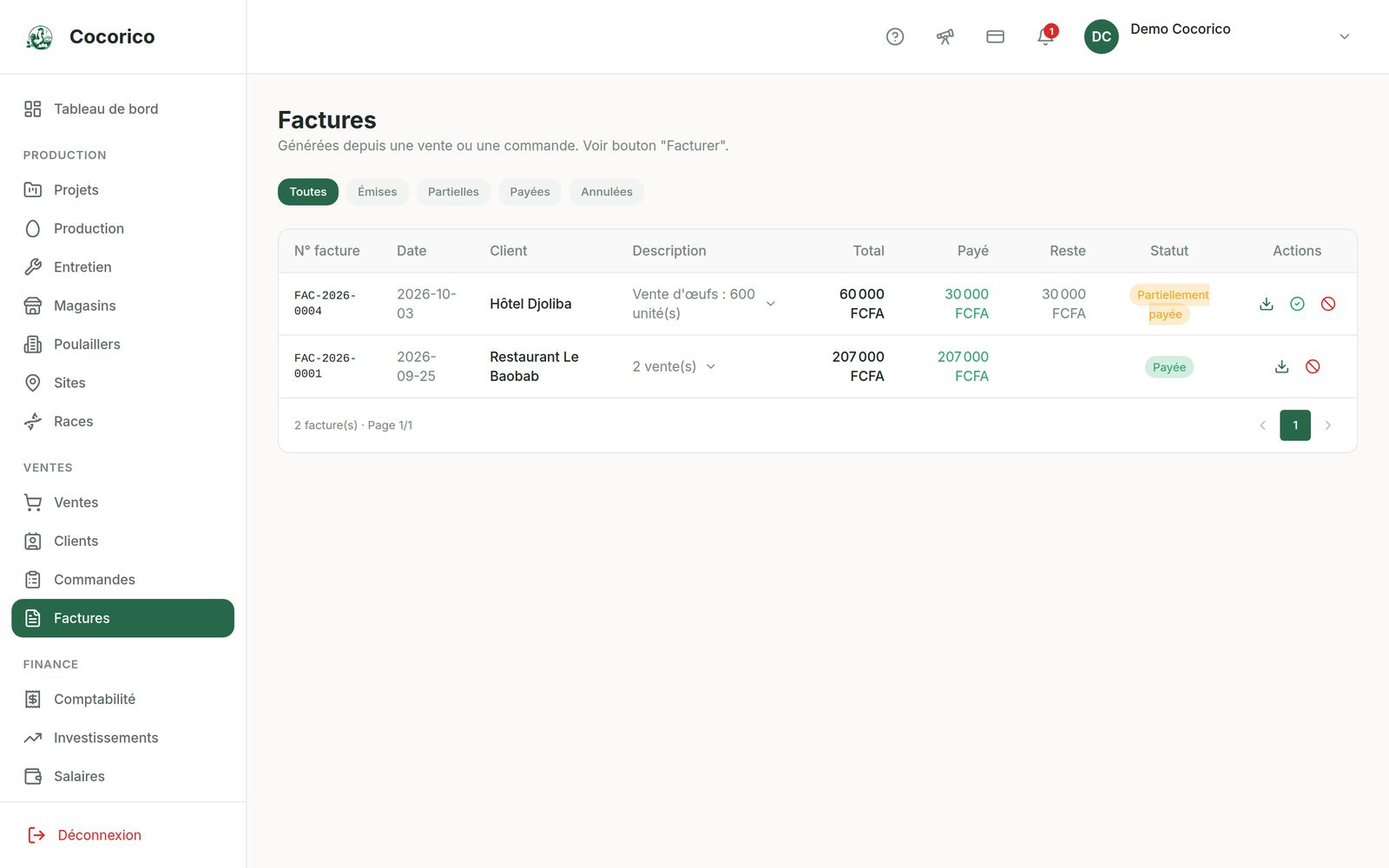
Task: Select the Partielles filter
Action: [453, 192]
